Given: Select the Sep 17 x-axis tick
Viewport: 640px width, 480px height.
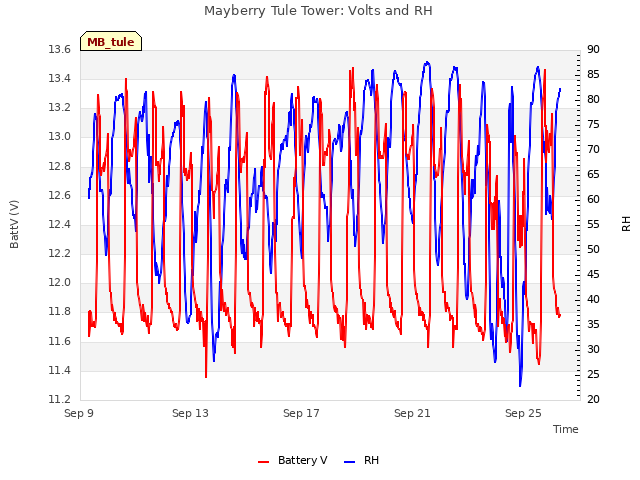Looking at the screenshot, I should pyautogui.click(x=301, y=413).
